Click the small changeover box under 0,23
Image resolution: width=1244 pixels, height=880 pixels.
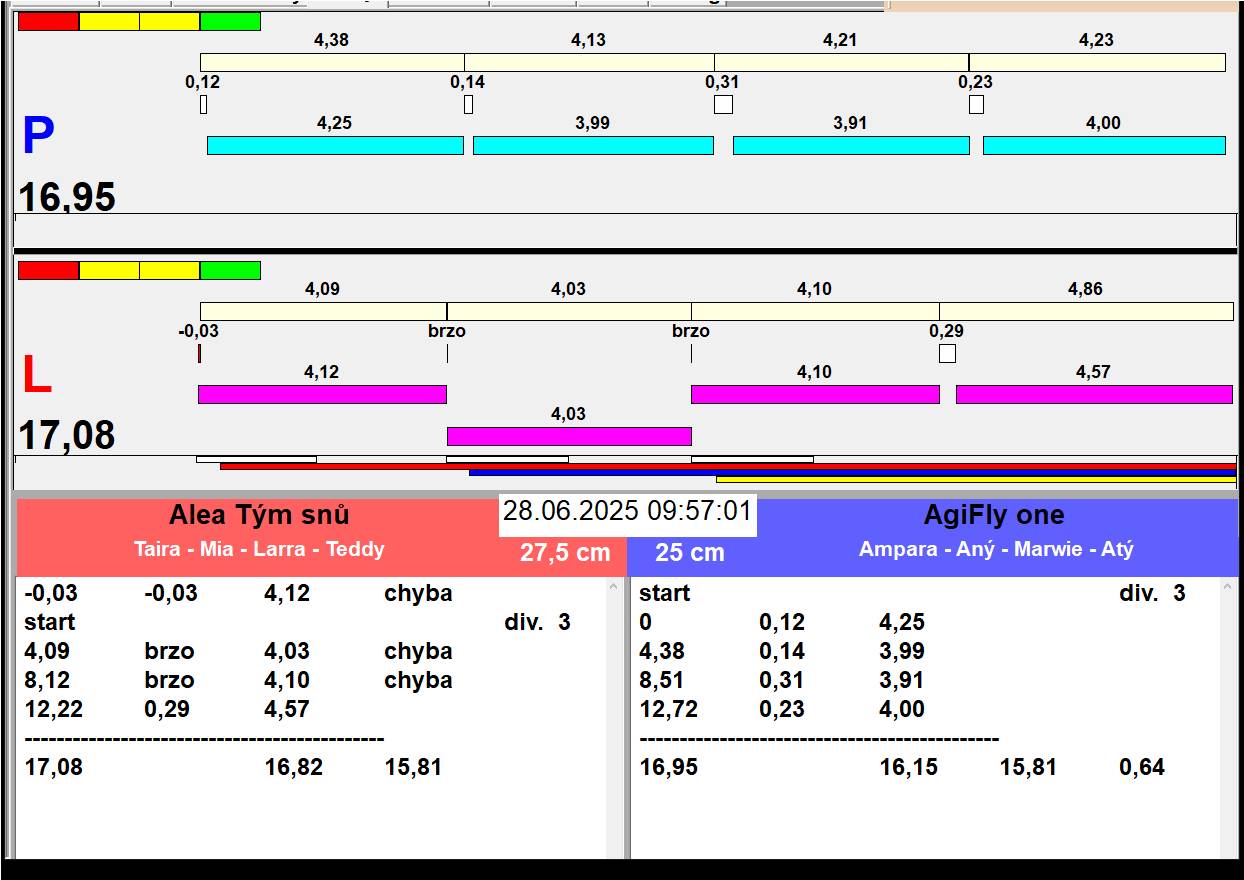(x=976, y=104)
